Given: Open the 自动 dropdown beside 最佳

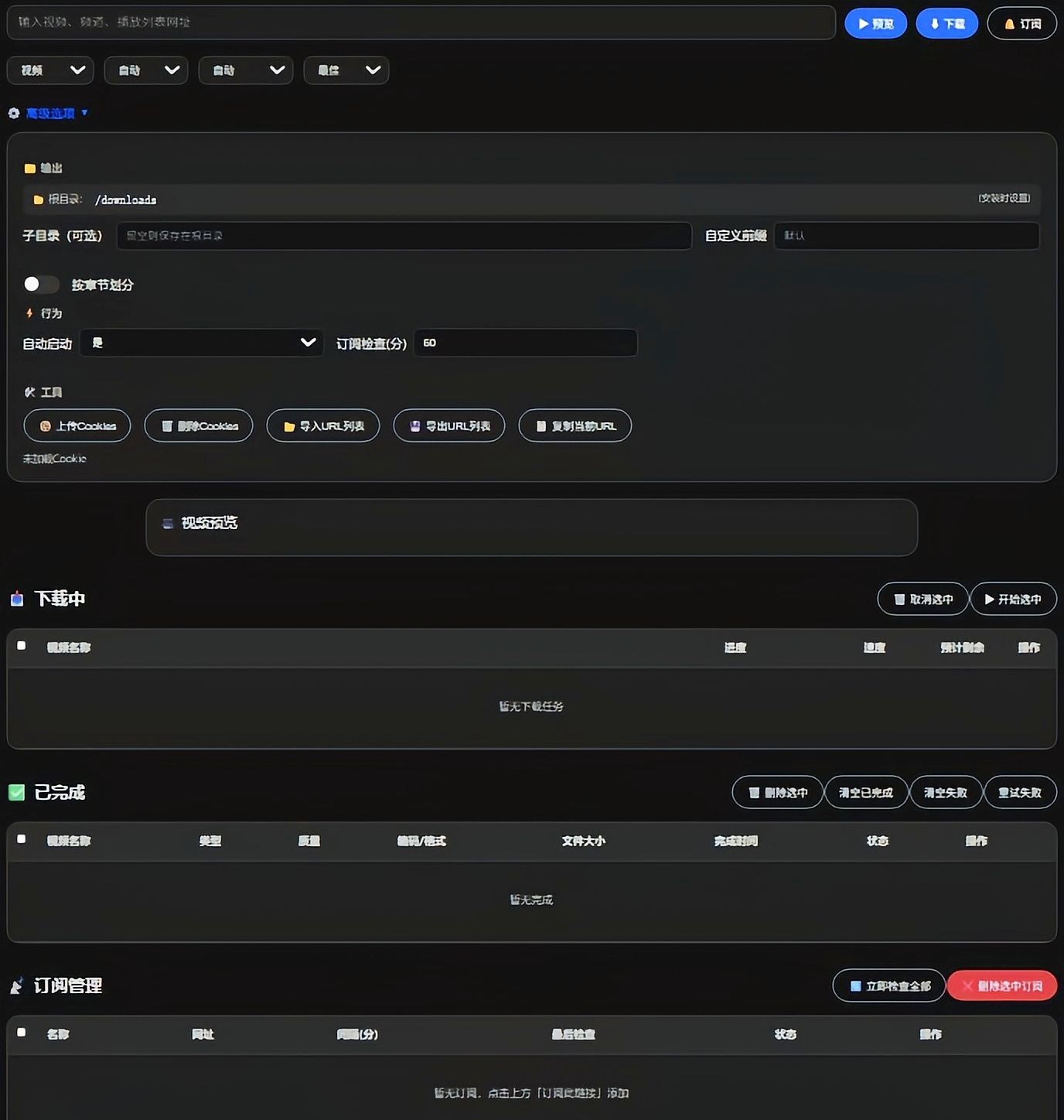Looking at the screenshot, I should [x=246, y=70].
